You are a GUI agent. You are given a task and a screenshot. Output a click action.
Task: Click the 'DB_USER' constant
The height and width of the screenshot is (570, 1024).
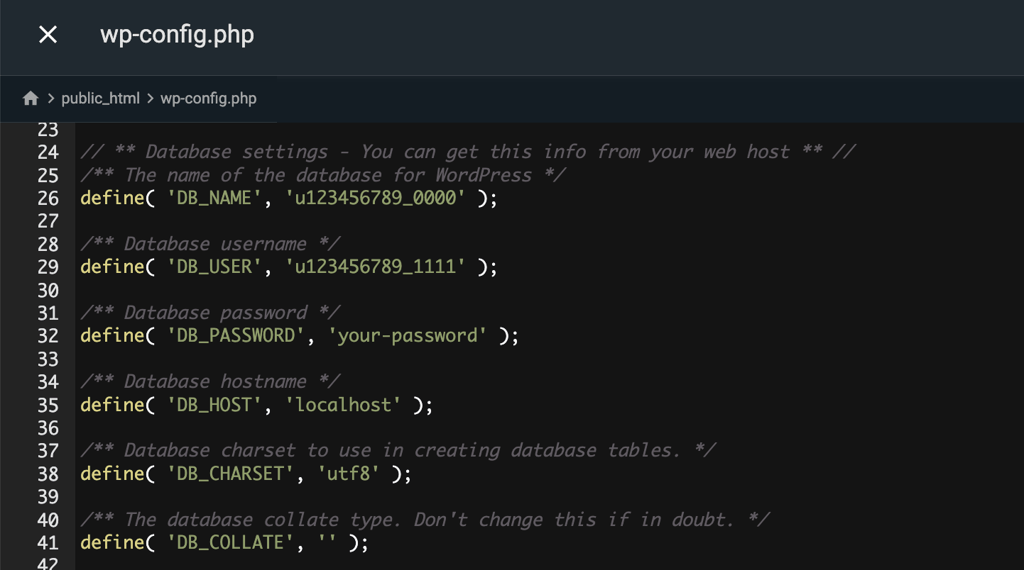click(214, 266)
